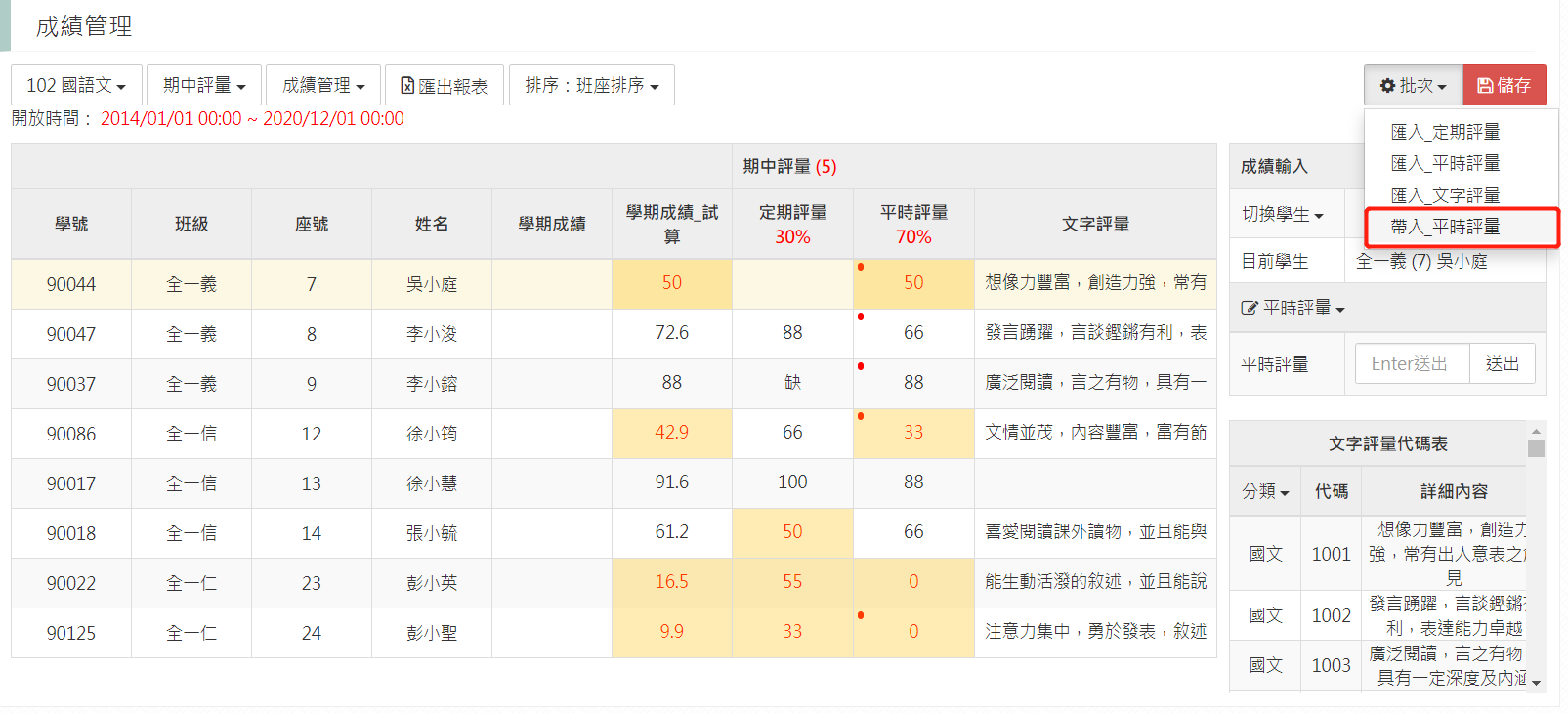Click the red 儲存 save button
The width and height of the screenshot is (1568, 713).
pos(1504,85)
